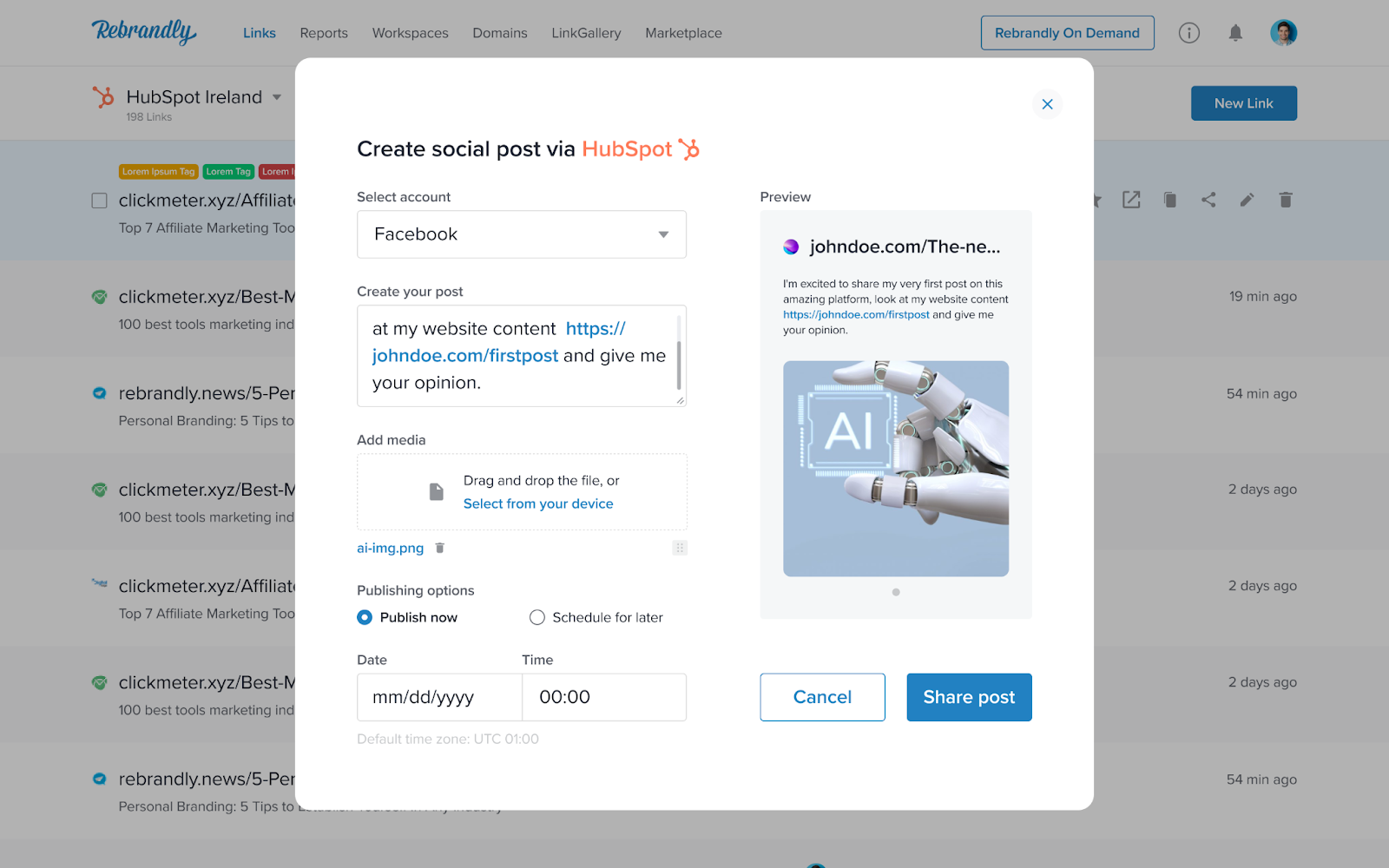Close the social post dialog
This screenshot has height=868, width=1389.
(x=1048, y=104)
